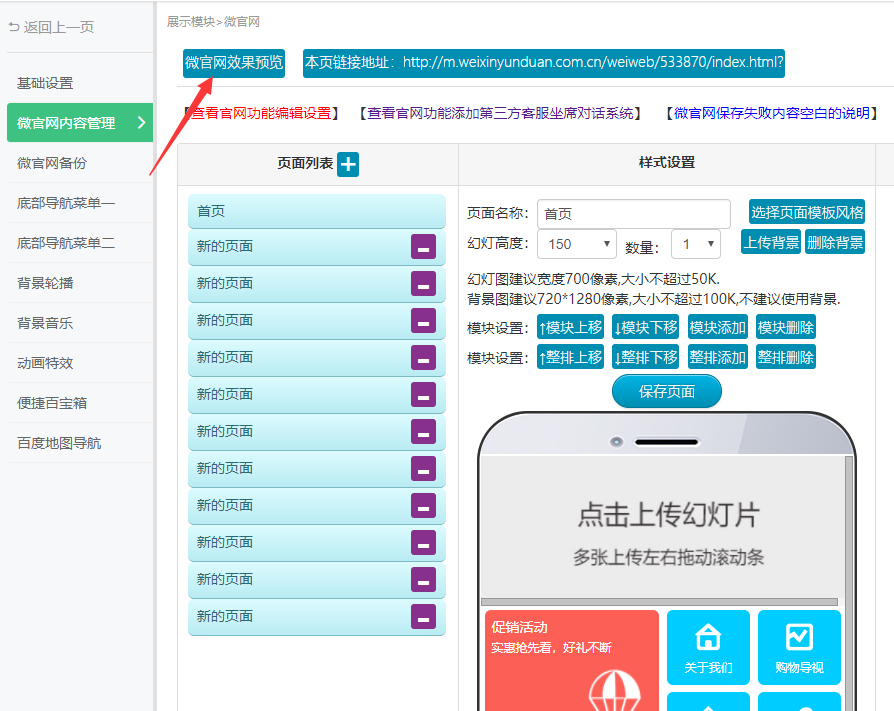Click the plus icon beside 页面列表
This screenshot has width=894, height=711.
pos(347,164)
